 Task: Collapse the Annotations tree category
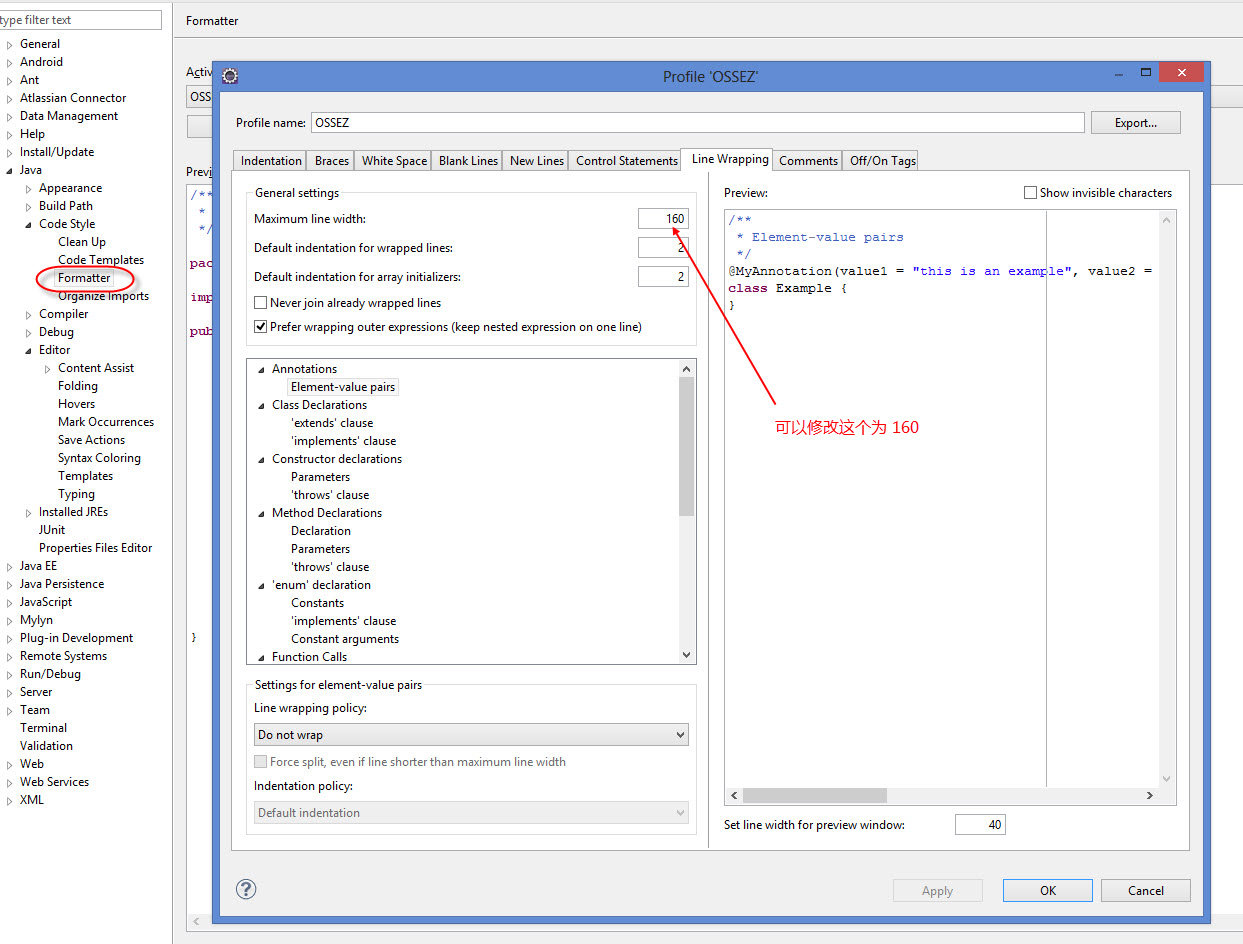262,370
